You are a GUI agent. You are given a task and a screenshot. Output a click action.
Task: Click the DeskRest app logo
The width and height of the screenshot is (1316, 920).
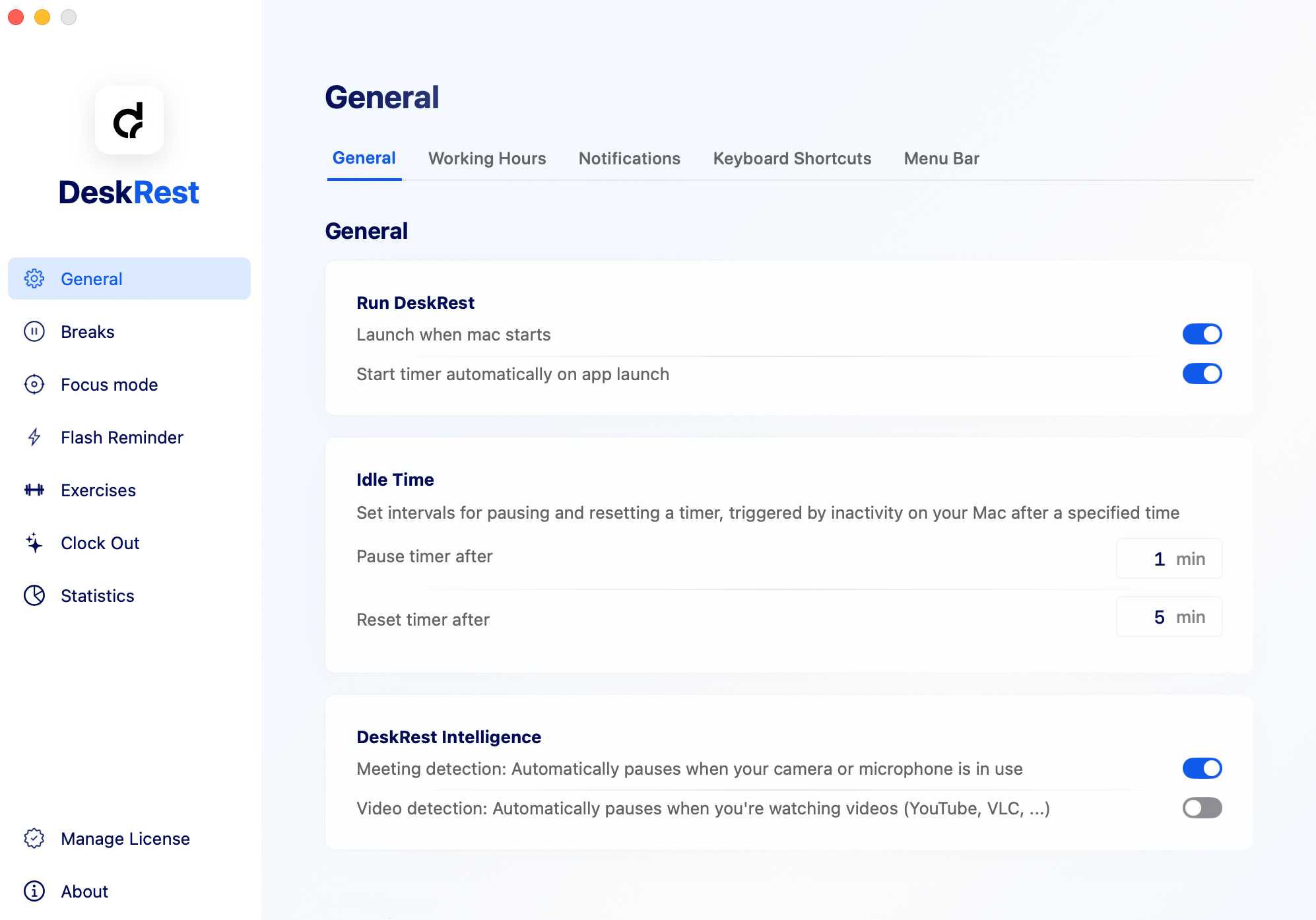pyautogui.click(x=129, y=120)
